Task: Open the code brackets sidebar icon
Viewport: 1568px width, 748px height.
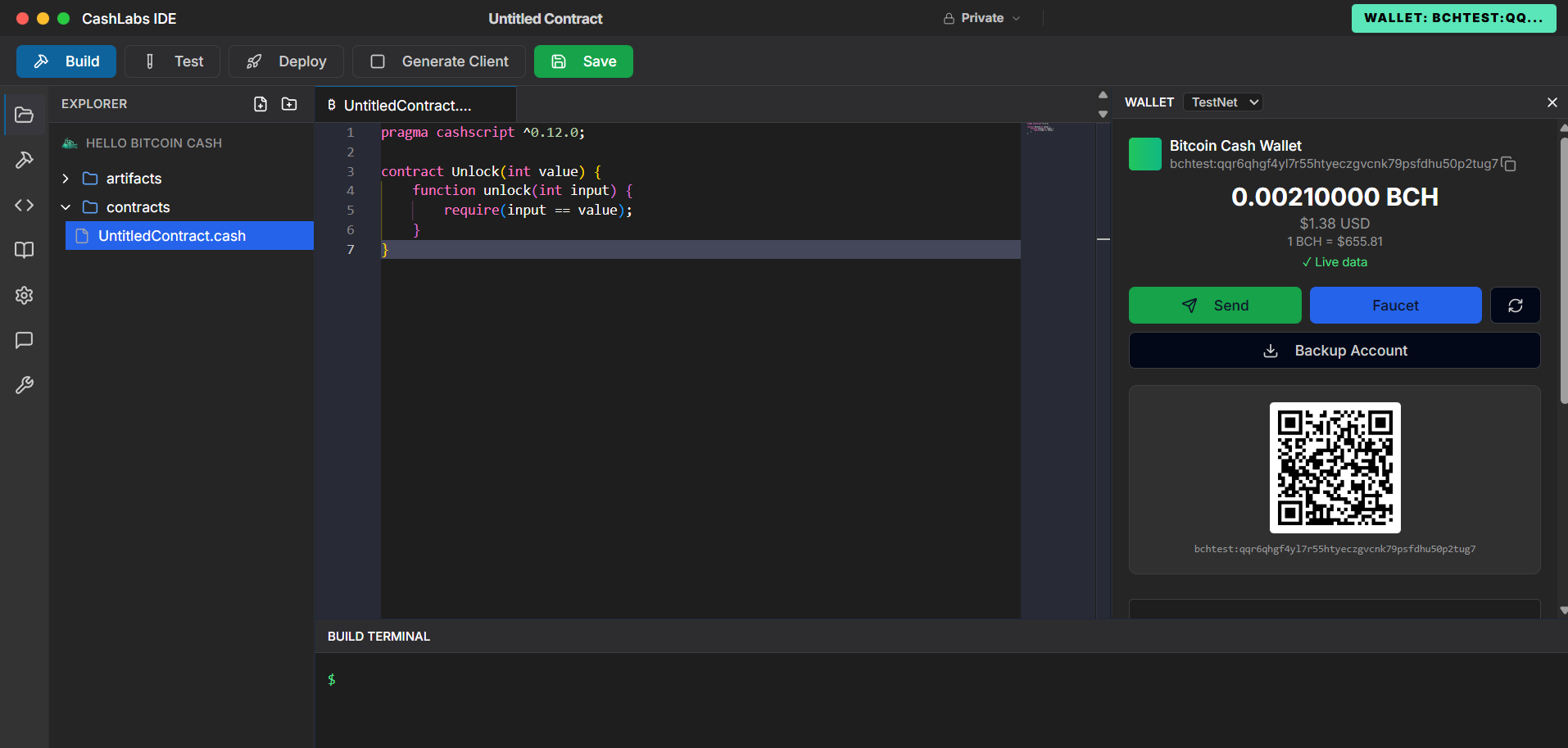Action: point(25,205)
